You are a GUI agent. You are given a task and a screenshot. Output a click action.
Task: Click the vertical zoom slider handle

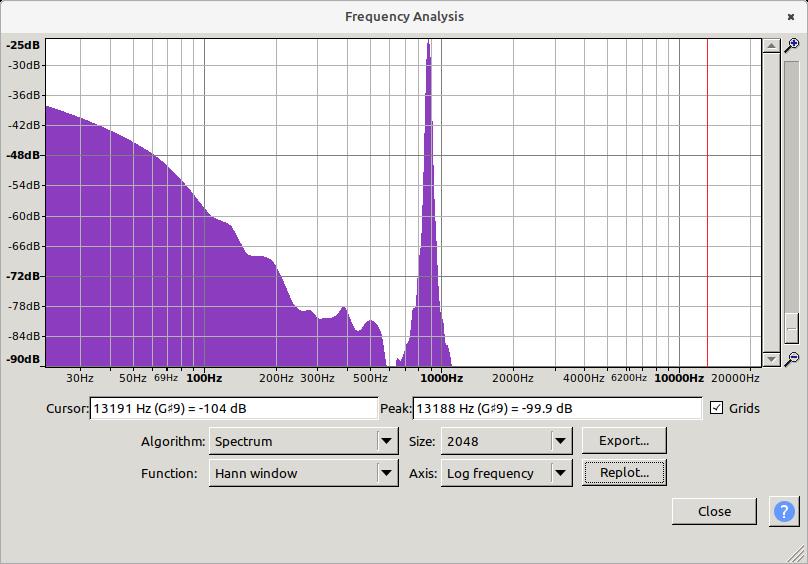point(792,328)
